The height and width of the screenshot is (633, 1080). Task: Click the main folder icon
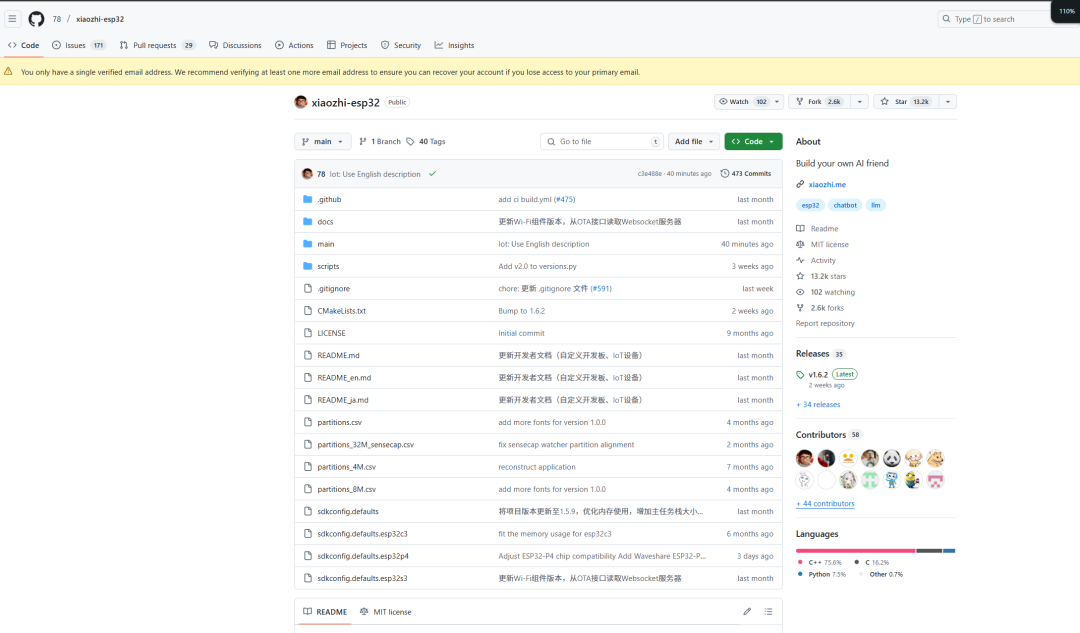click(308, 244)
